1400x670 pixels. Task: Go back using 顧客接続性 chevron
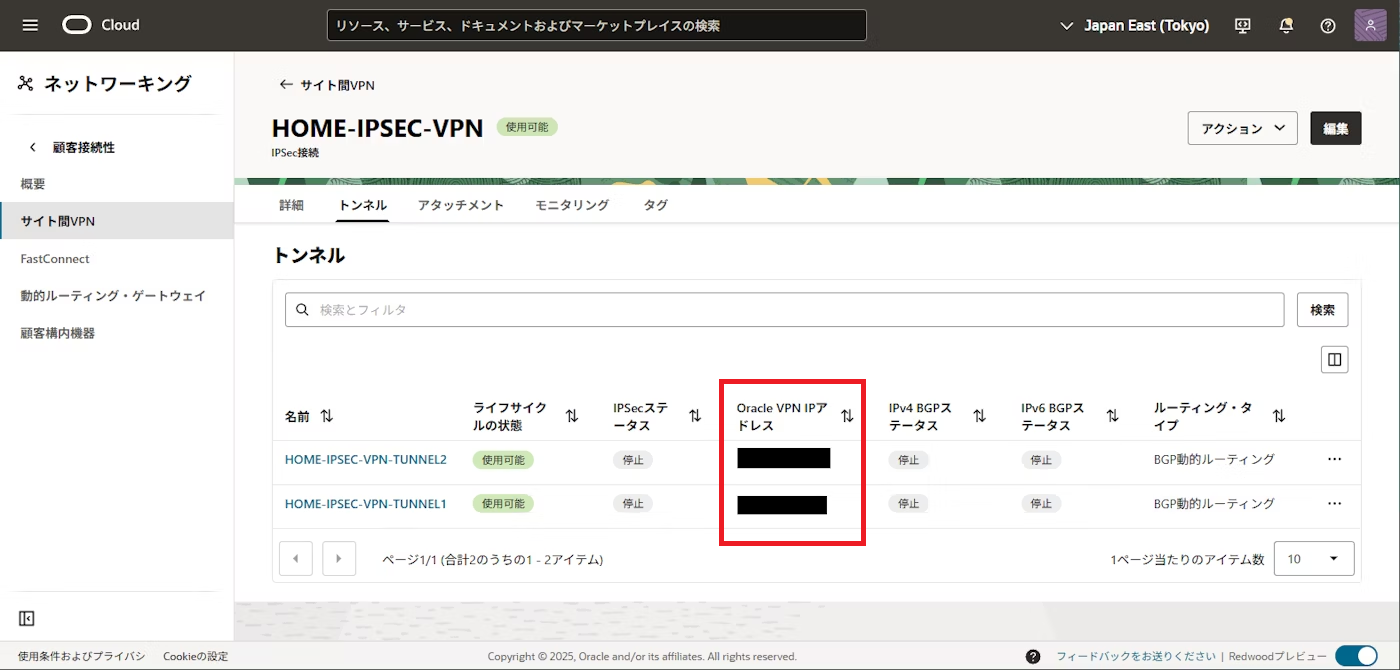(x=33, y=147)
